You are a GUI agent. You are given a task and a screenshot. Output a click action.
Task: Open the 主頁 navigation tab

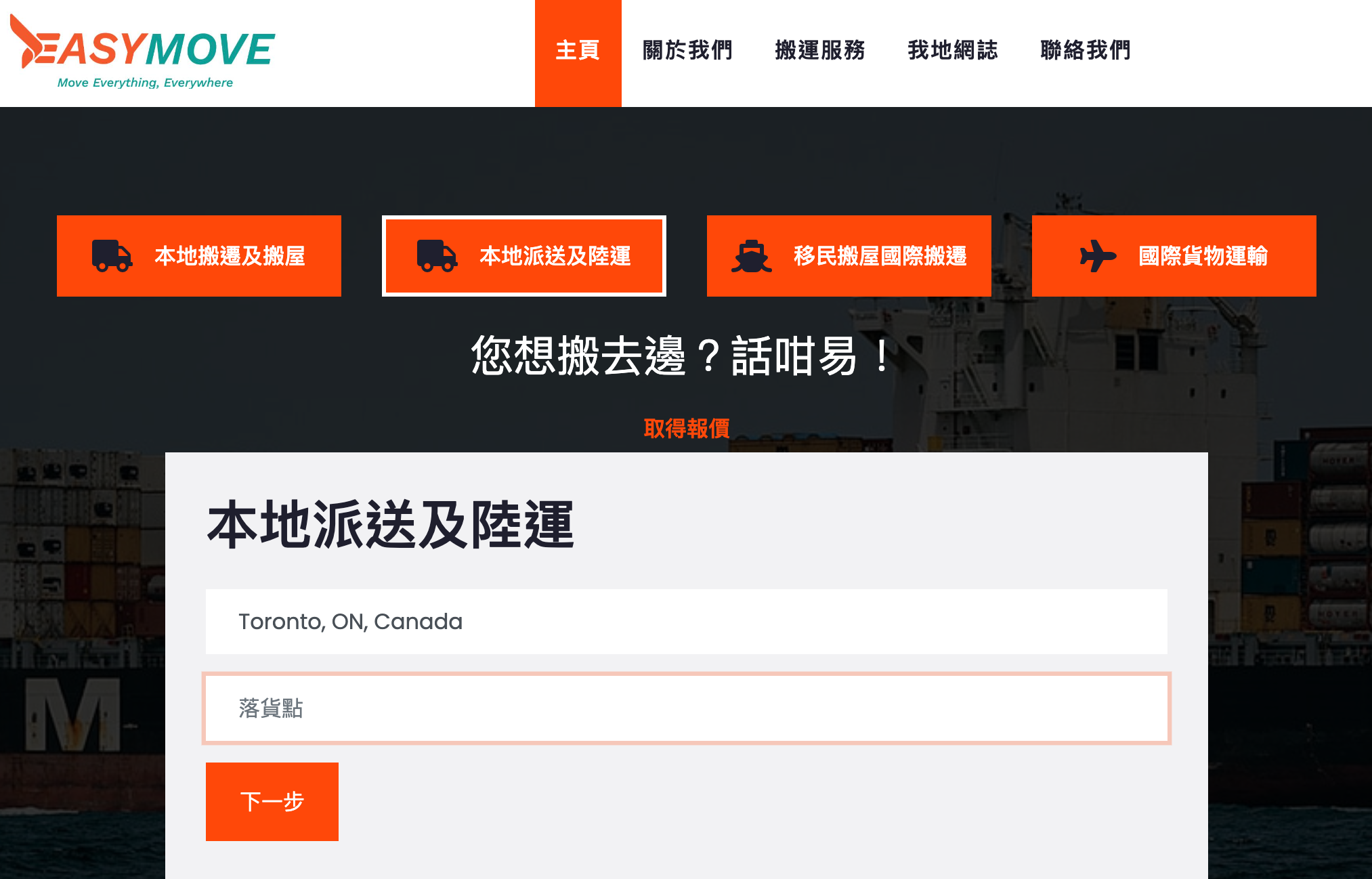point(578,53)
